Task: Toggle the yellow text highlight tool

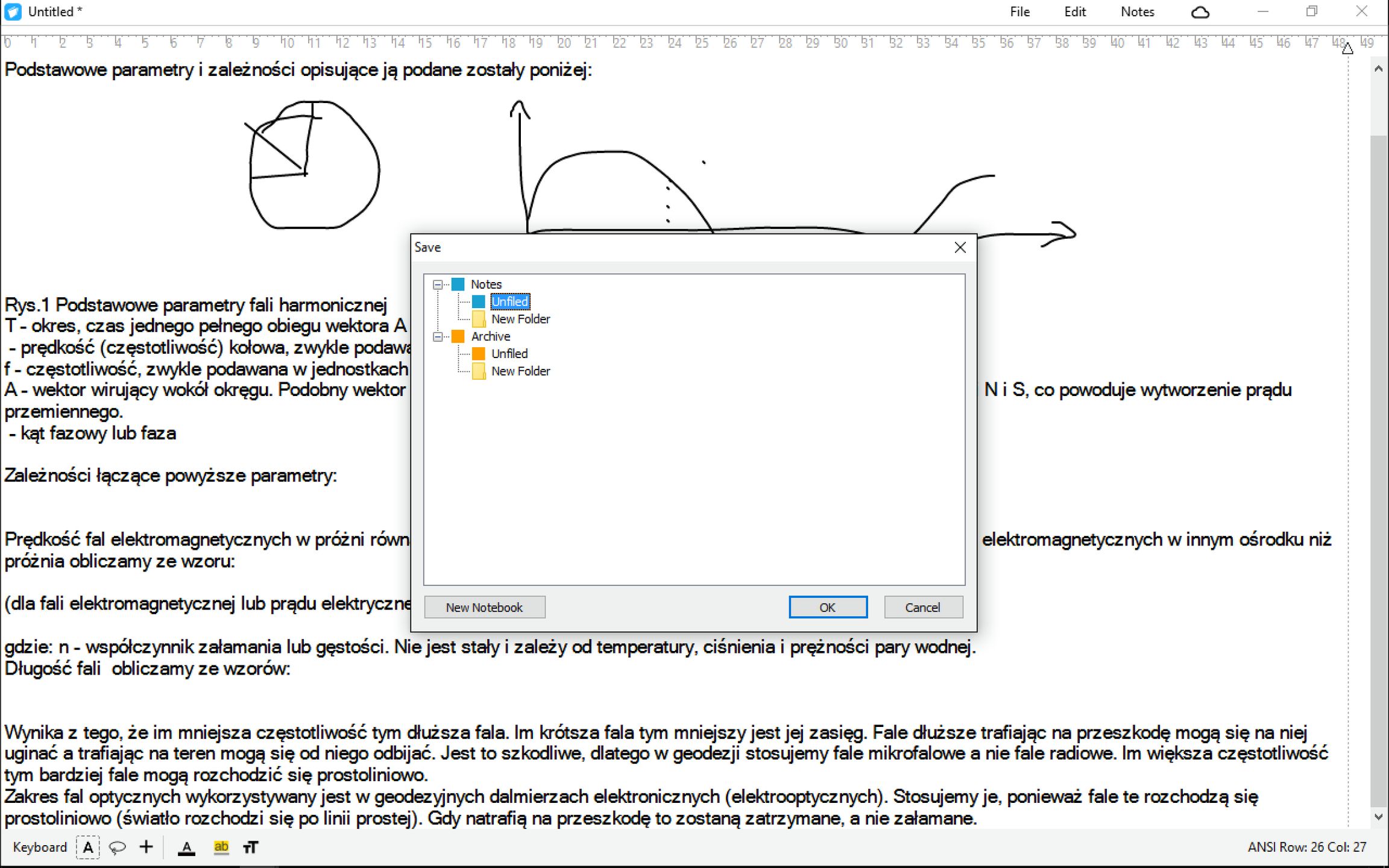Action: [221, 847]
